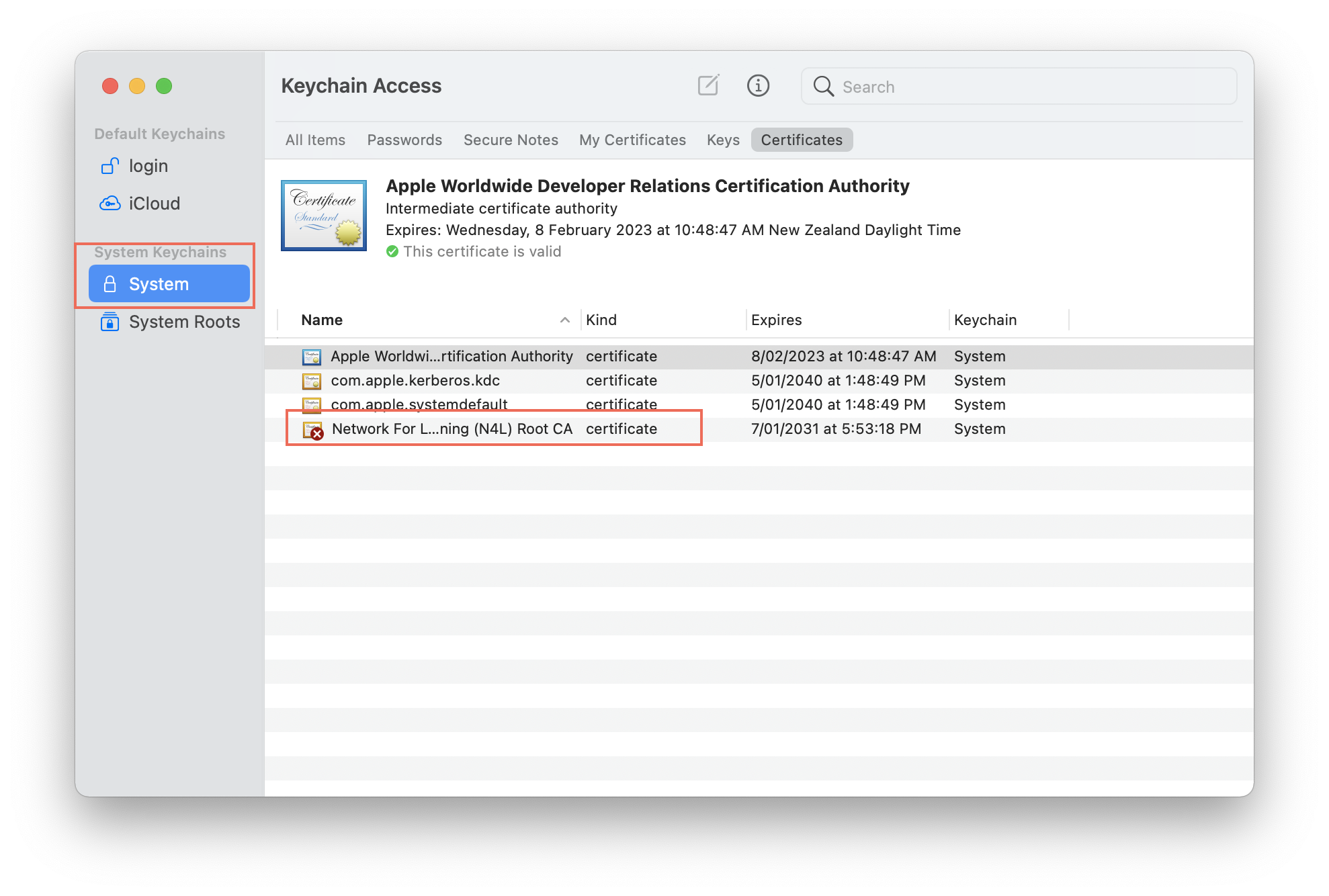The width and height of the screenshot is (1329, 896).
Task: Select the login keychain
Action: 169,166
